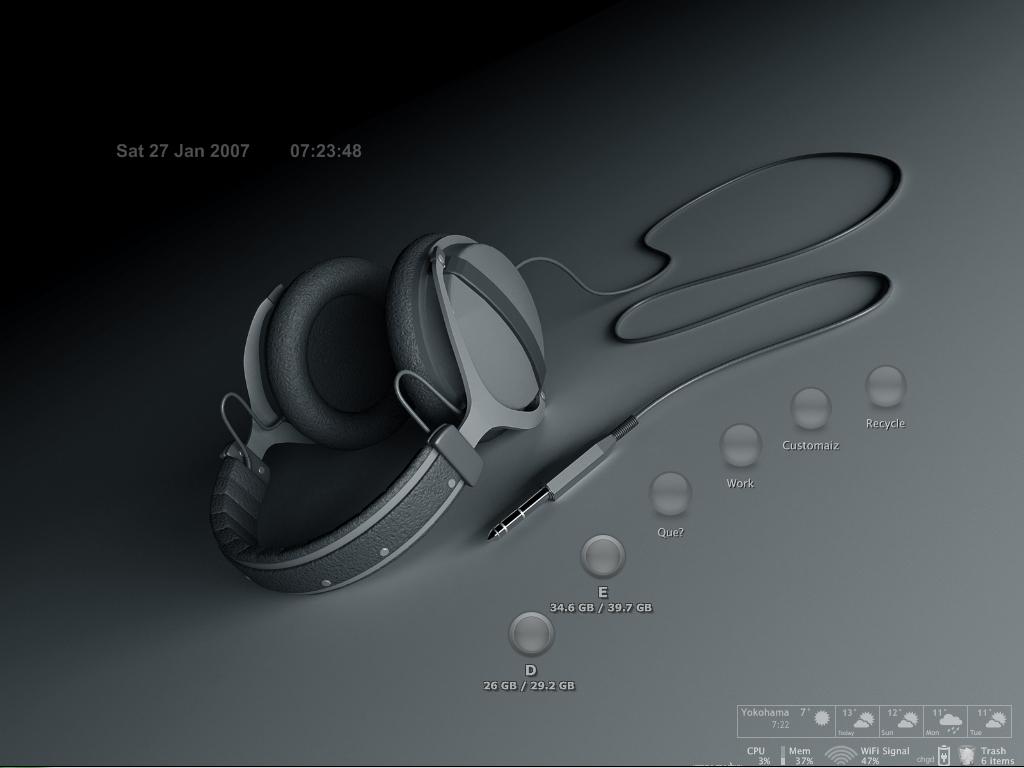Open drive E orb icon

click(x=602, y=556)
